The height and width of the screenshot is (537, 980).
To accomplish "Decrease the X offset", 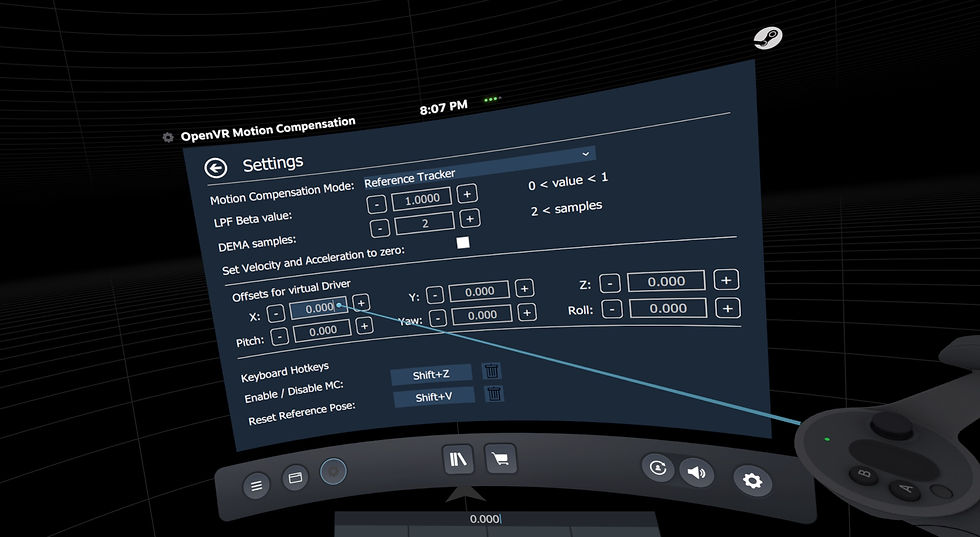I will [276, 313].
